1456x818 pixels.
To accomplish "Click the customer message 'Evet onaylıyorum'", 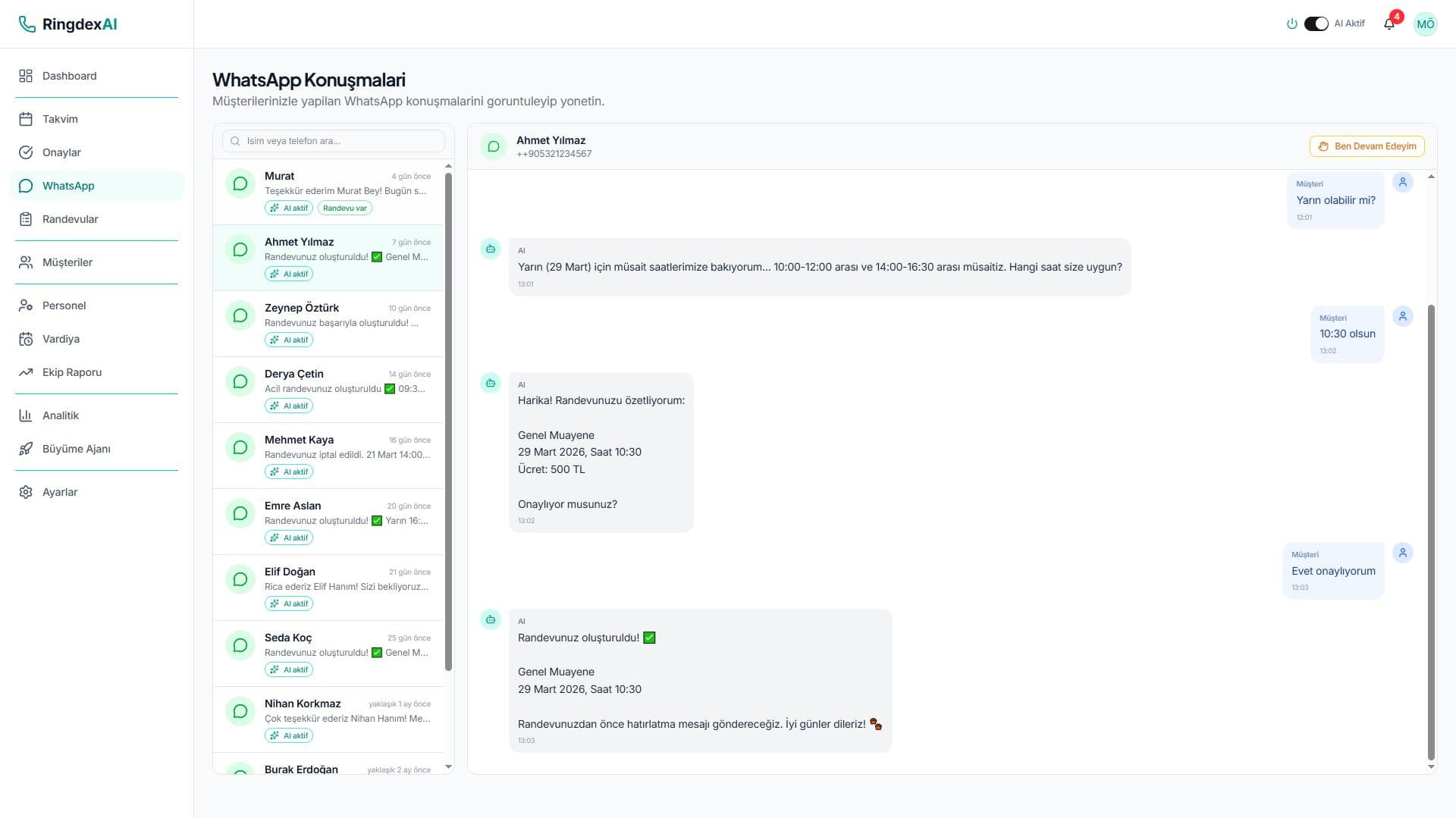I will 1334,571.
